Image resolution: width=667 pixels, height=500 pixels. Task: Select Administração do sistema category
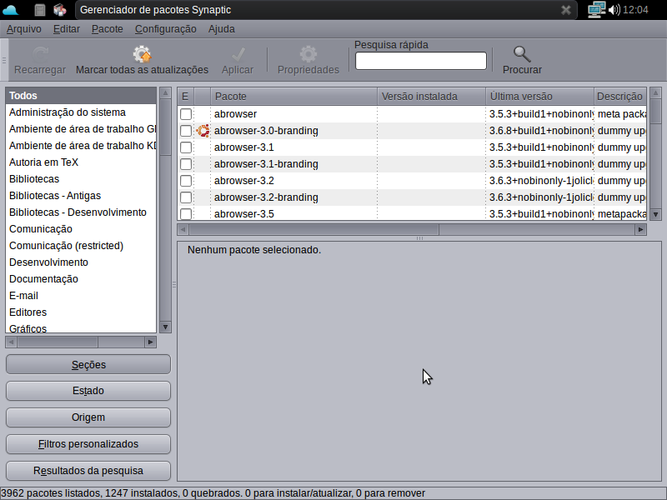pos(81,112)
